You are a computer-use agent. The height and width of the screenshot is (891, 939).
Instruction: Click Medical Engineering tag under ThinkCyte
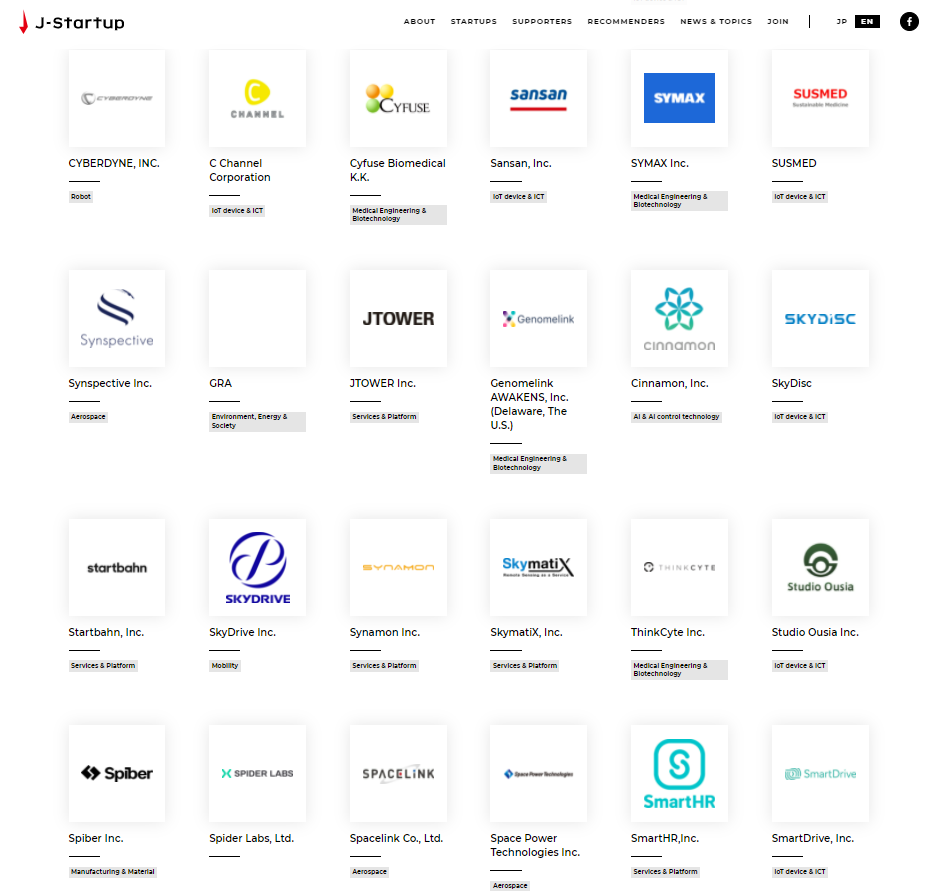click(679, 670)
